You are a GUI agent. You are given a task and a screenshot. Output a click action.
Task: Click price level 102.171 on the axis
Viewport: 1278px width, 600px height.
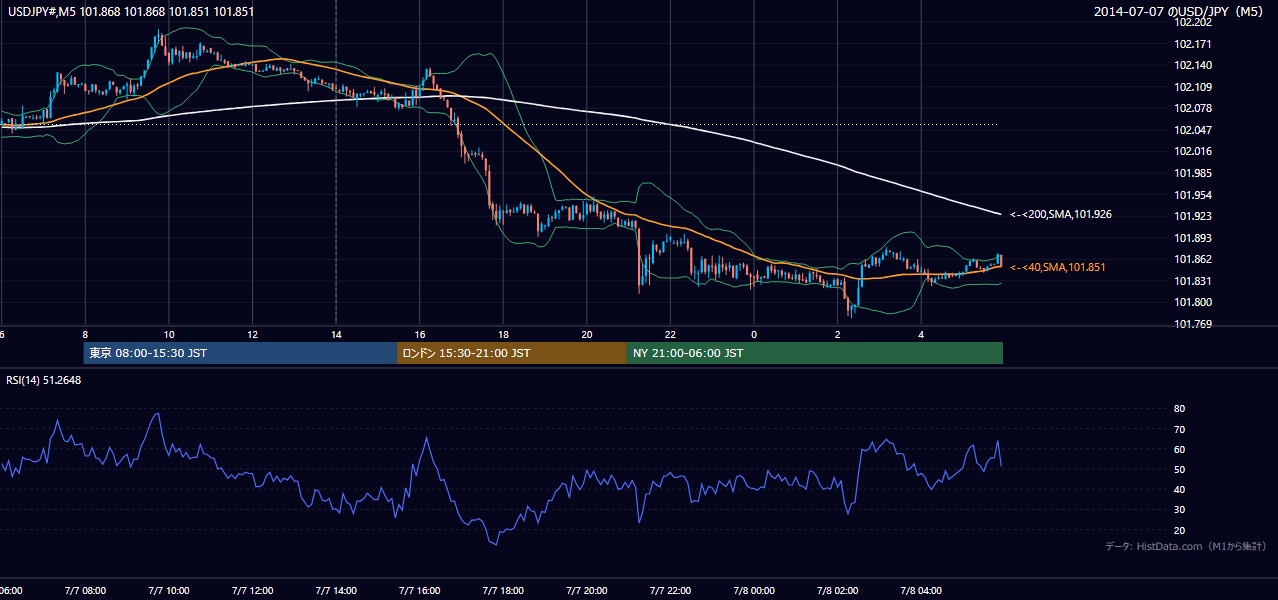pyautogui.click(x=1195, y=44)
